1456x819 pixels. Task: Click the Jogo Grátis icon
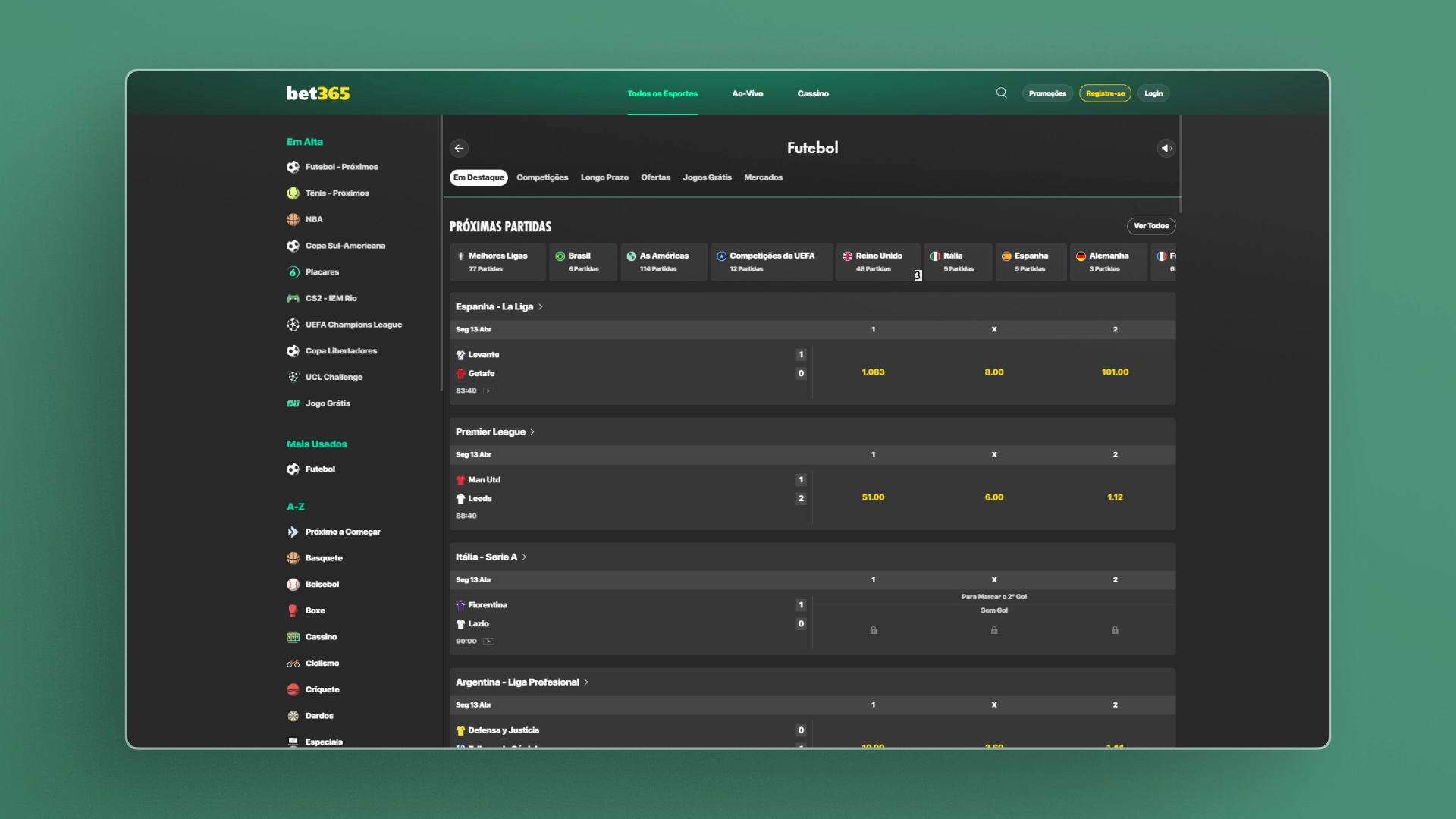click(x=293, y=403)
